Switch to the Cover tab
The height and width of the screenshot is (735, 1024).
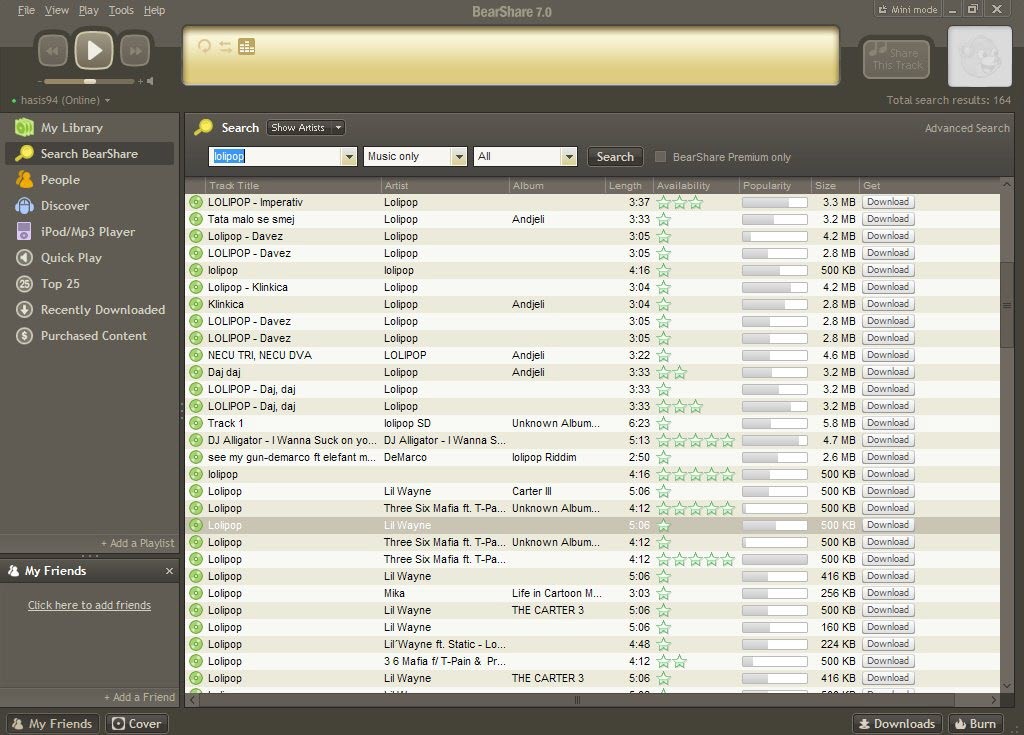pyautogui.click(x=136, y=723)
